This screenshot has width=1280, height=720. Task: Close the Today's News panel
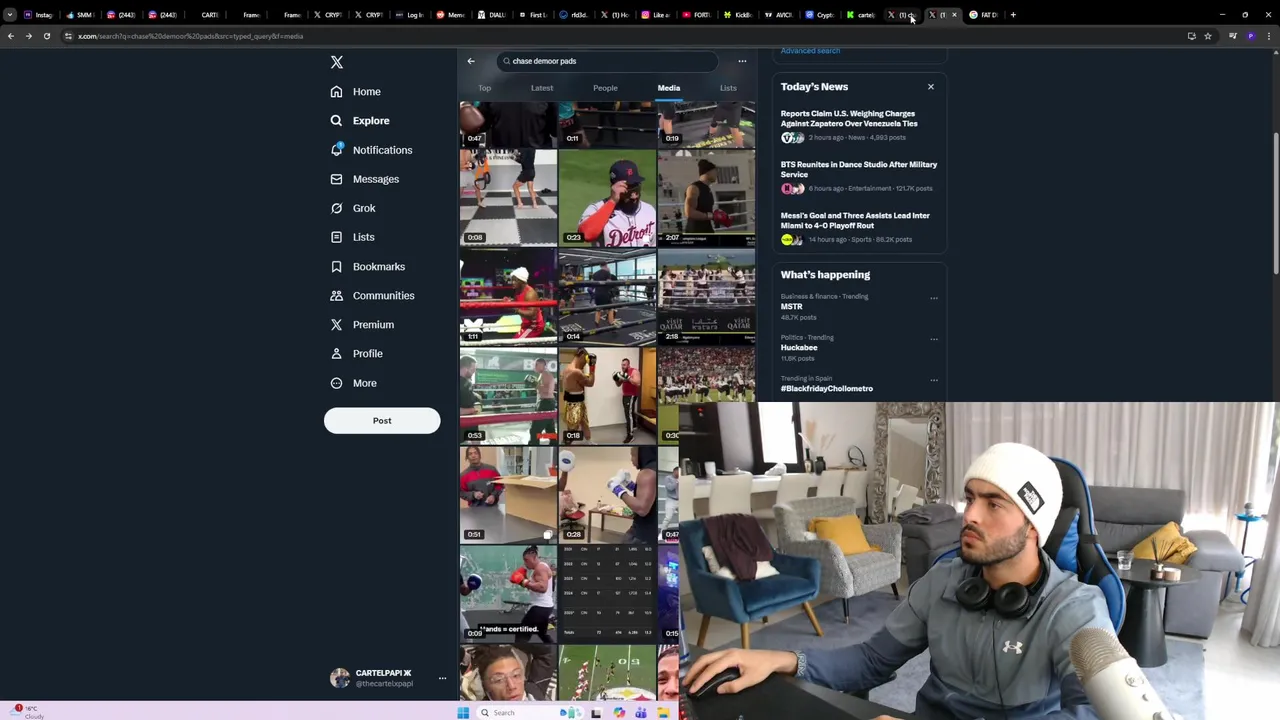point(931,87)
